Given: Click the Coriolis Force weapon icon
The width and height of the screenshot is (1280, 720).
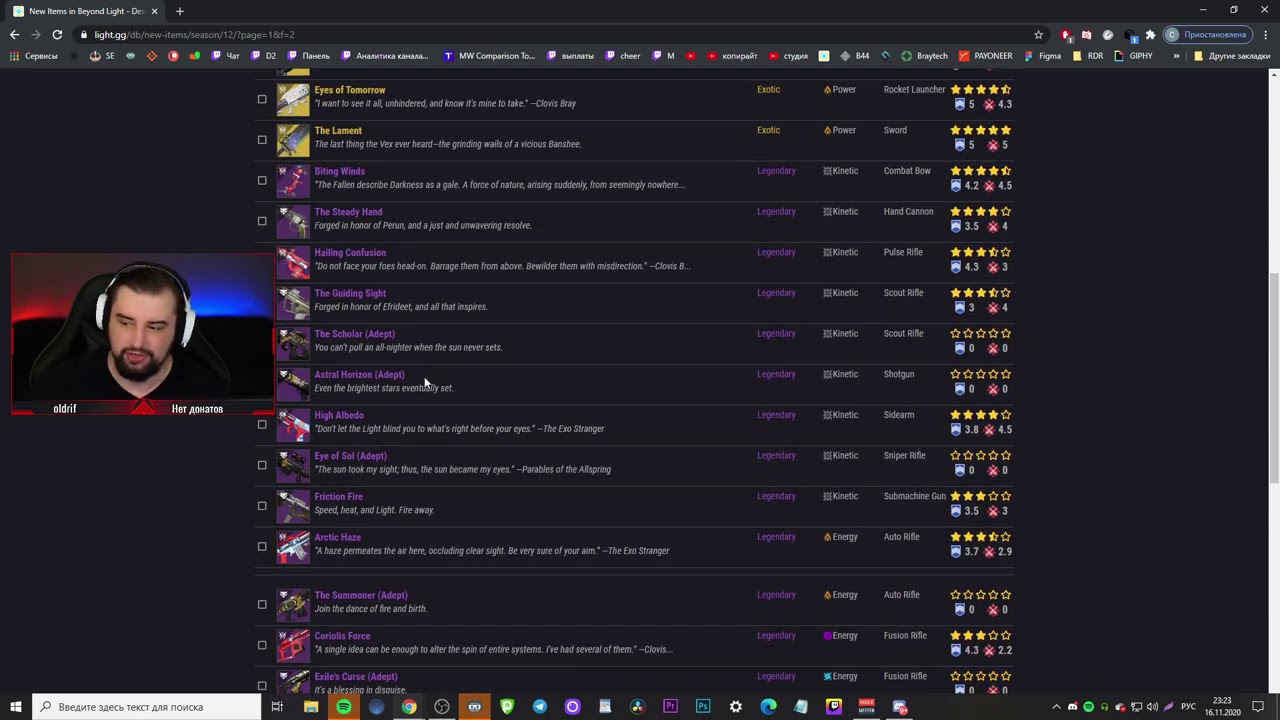Looking at the screenshot, I should (293, 646).
